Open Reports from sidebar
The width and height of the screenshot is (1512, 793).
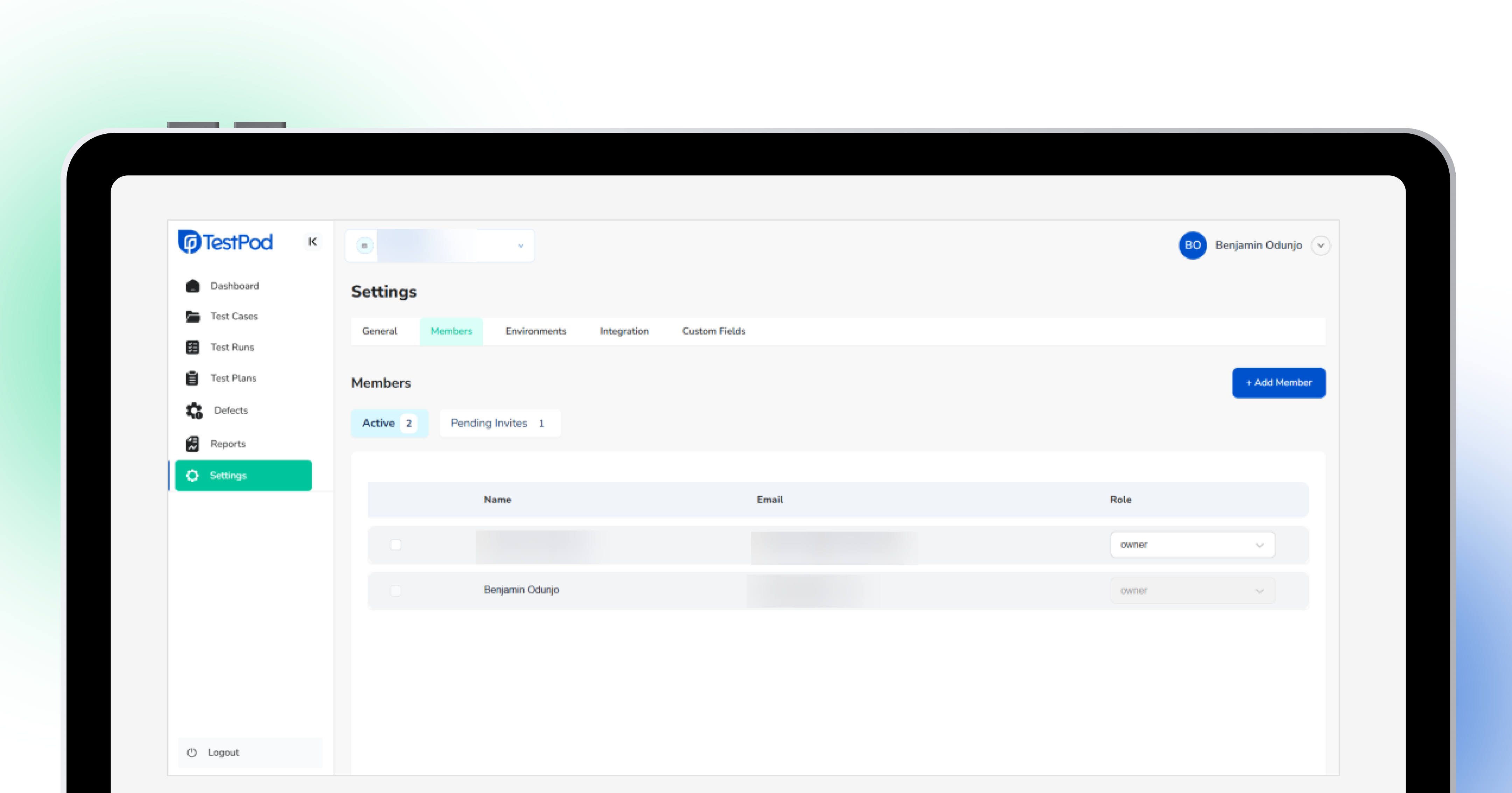pos(228,444)
